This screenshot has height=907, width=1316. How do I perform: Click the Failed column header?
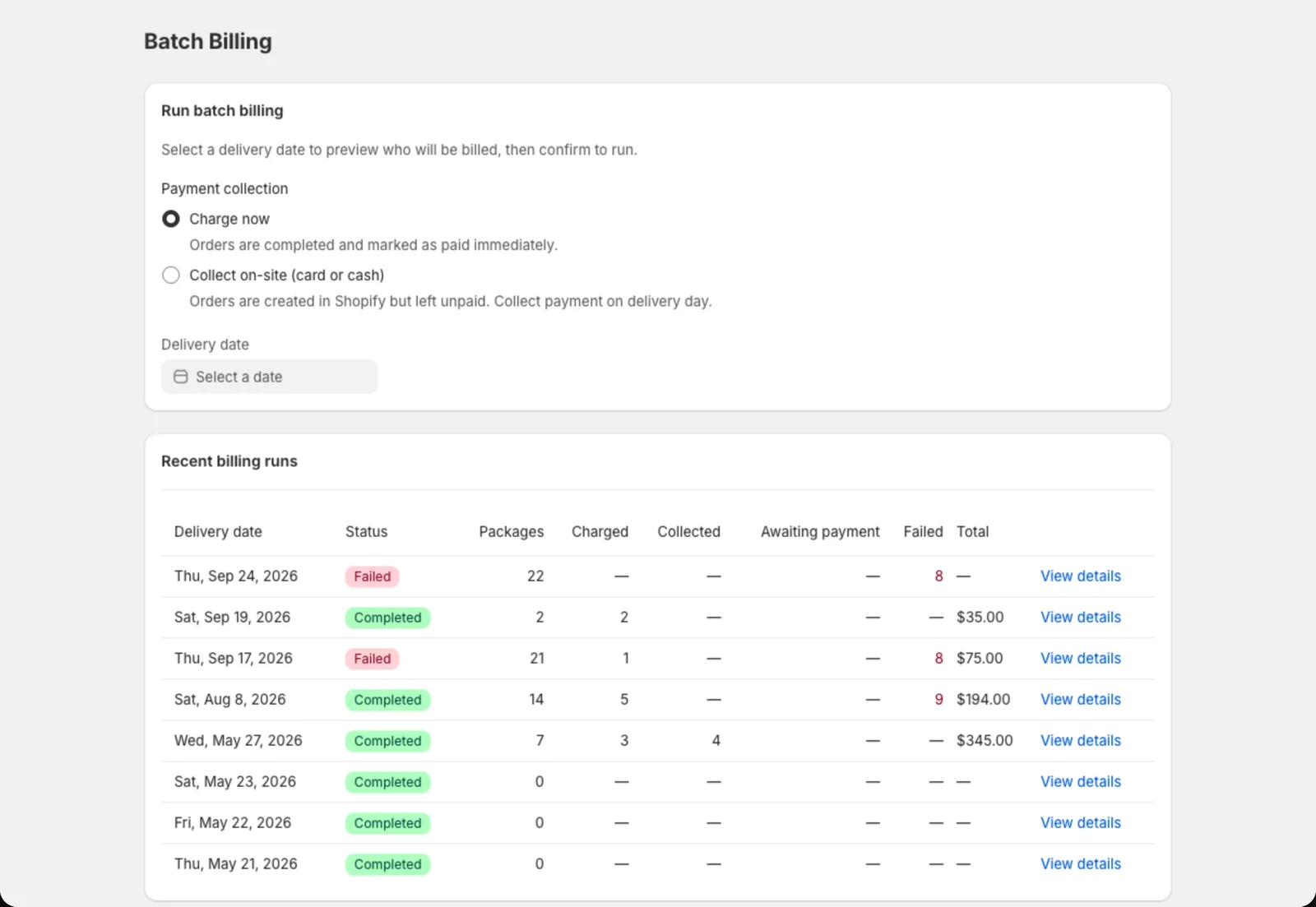(x=923, y=532)
